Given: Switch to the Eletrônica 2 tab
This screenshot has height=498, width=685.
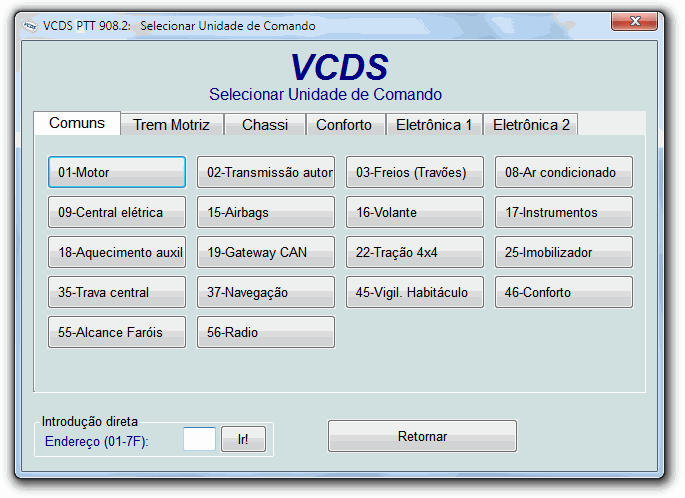Looking at the screenshot, I should pyautogui.click(x=531, y=125).
